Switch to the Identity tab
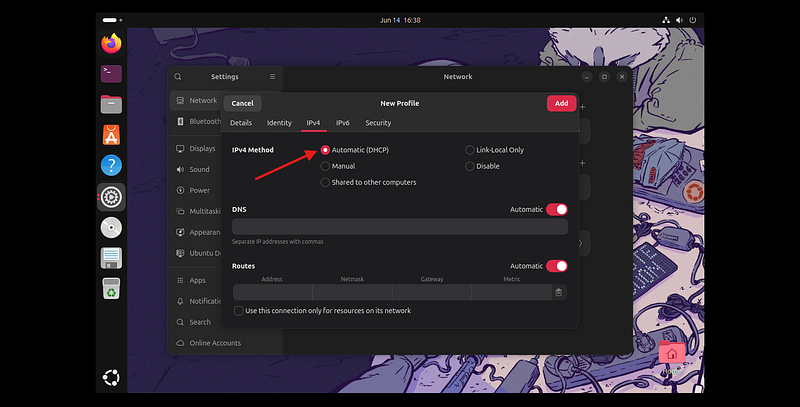 279,123
